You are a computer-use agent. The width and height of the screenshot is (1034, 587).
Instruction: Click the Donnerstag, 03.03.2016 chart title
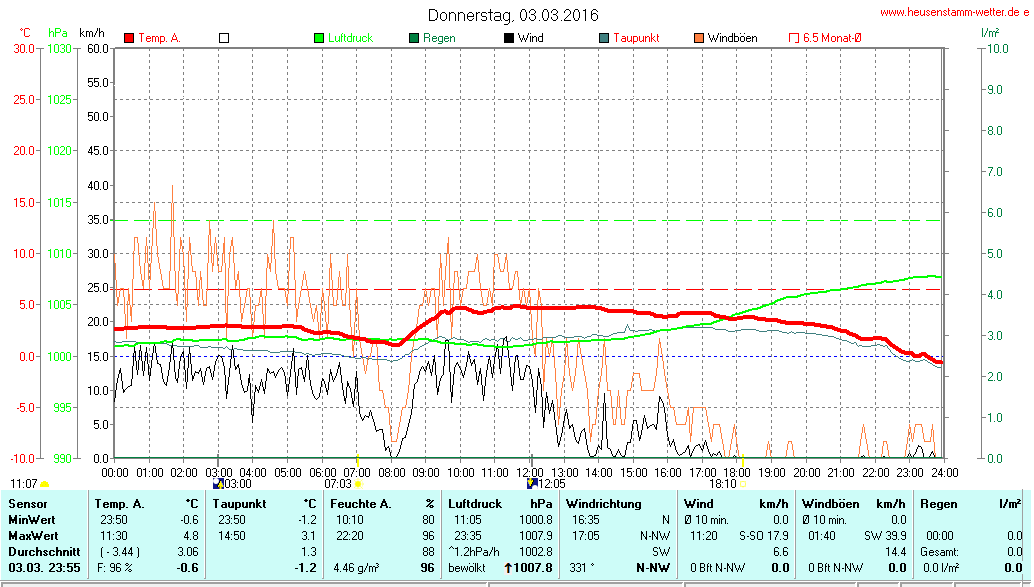click(x=513, y=15)
